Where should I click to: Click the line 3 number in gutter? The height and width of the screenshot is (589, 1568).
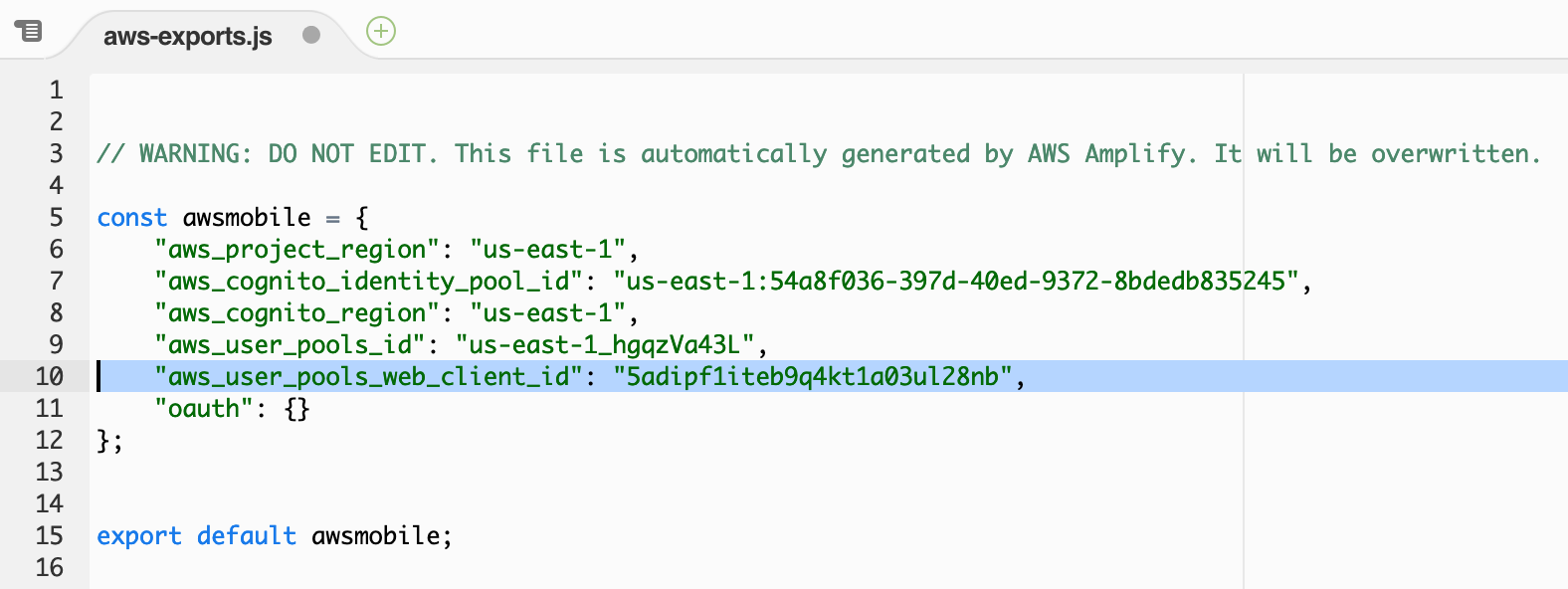point(57,153)
